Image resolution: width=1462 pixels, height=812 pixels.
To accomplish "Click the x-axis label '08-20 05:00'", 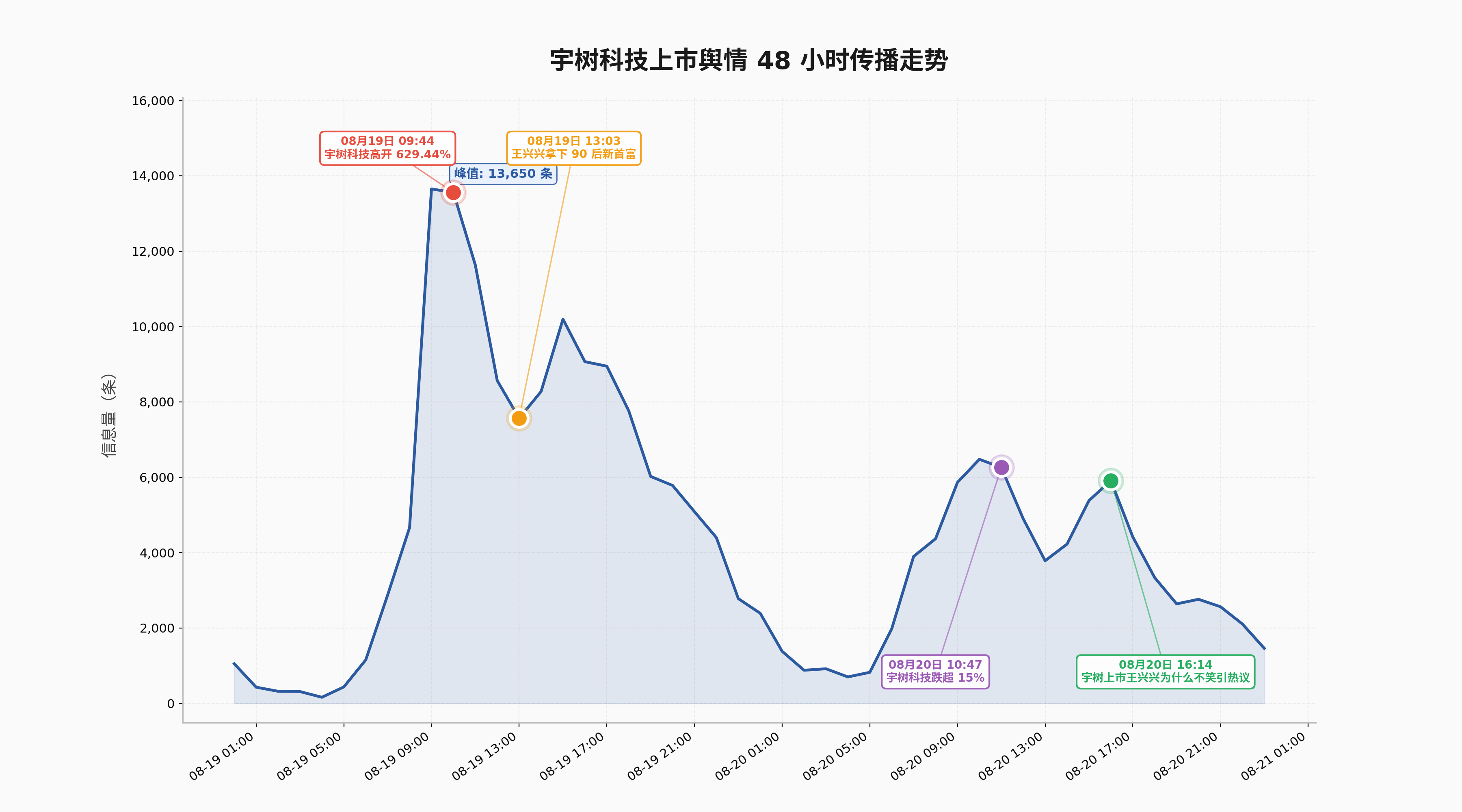I will tap(835, 756).
